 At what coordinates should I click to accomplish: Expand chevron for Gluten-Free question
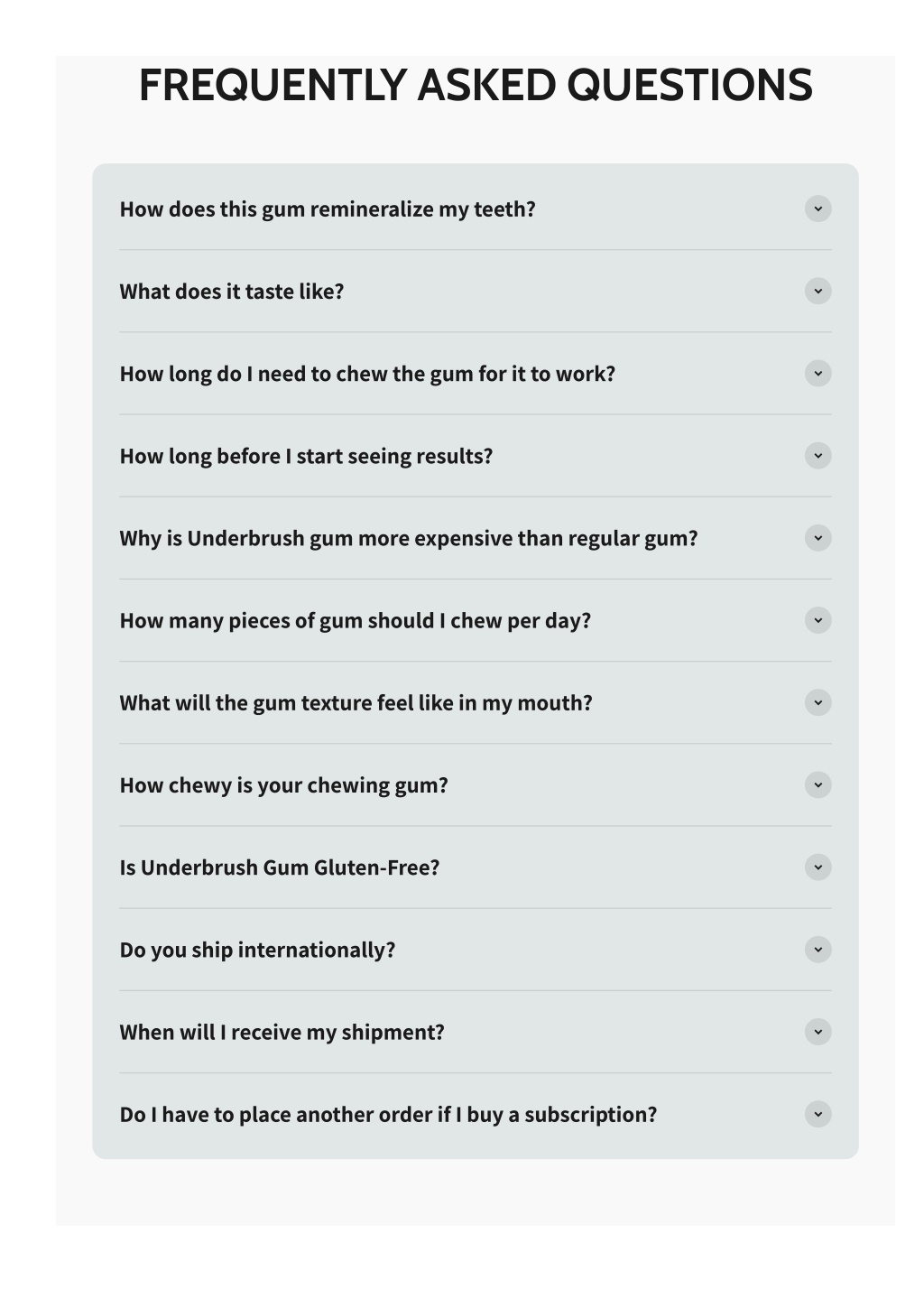tap(818, 867)
